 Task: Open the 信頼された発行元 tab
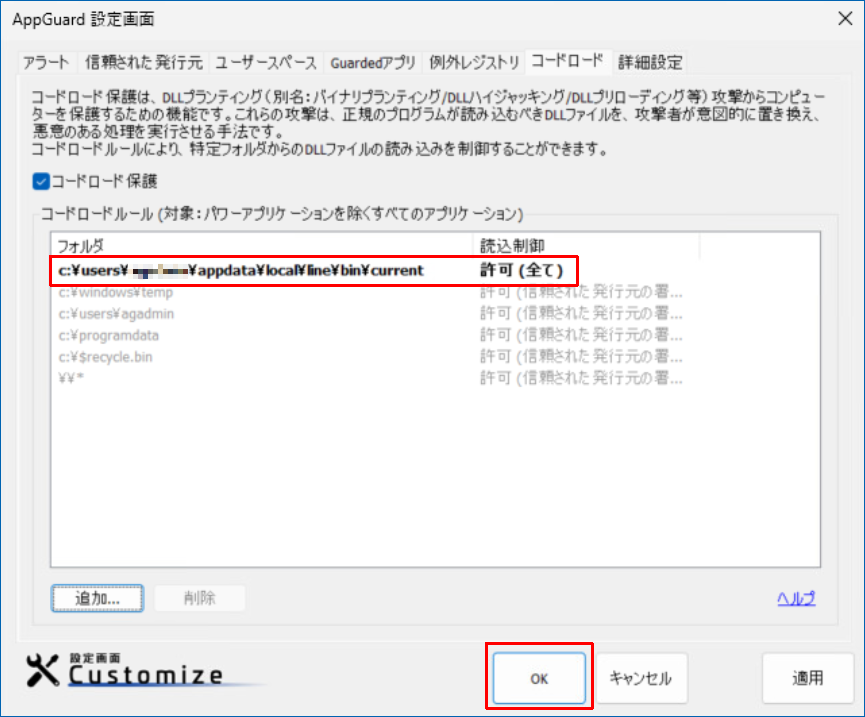pos(144,62)
